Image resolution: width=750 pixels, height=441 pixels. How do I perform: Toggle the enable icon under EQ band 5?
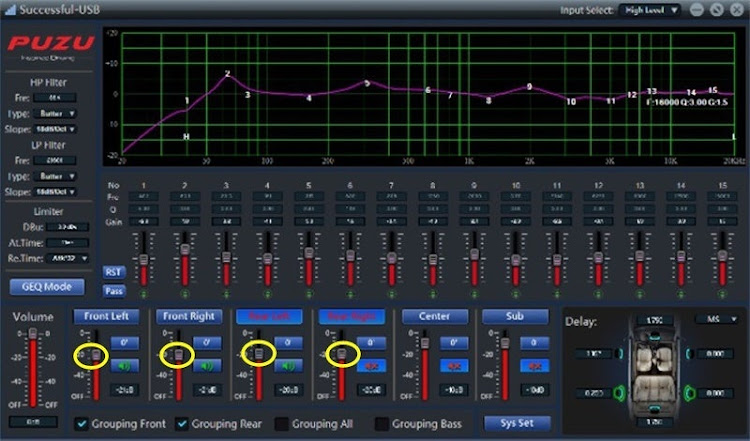tap(309, 294)
